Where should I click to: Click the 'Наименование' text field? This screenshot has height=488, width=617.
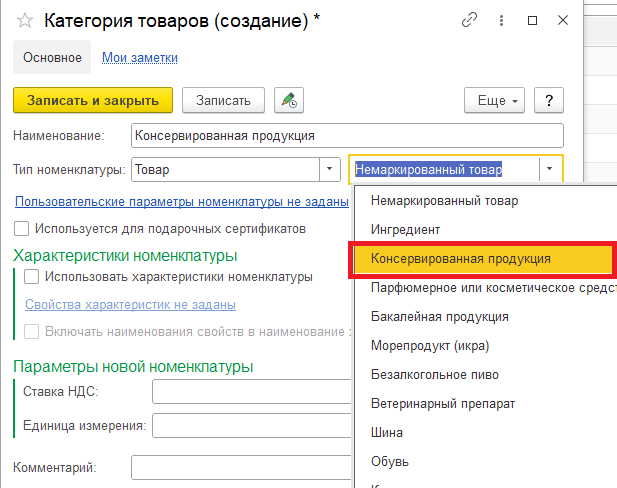[347, 136]
